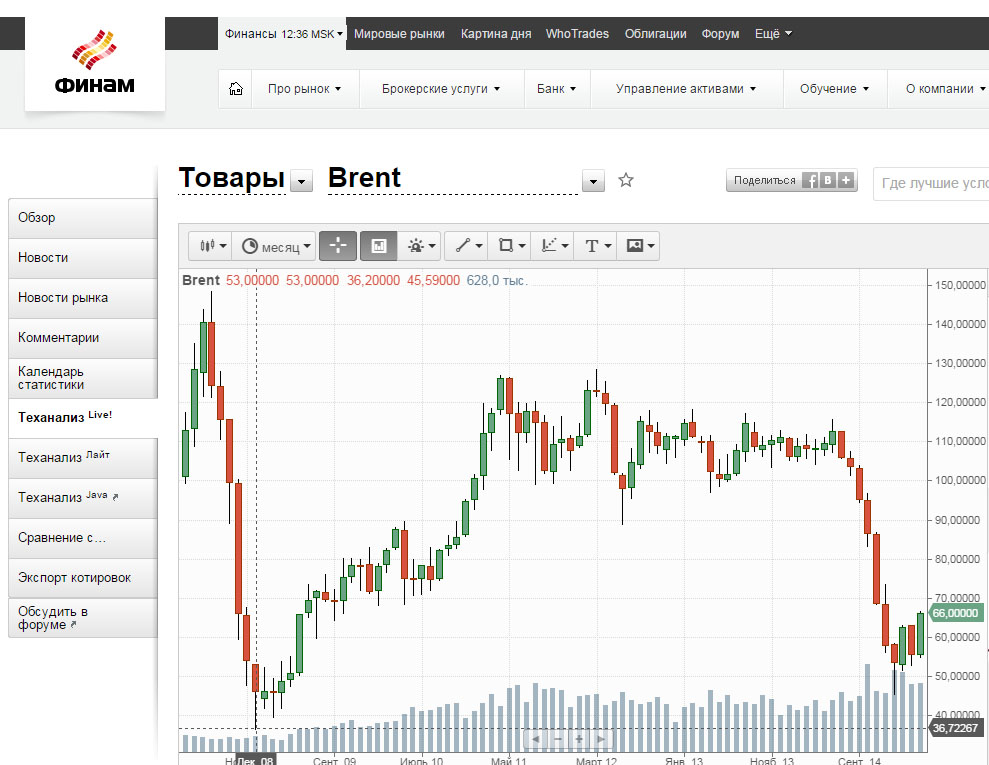Zoom in chart with the plus control
Screen dimensions: 989x765
pyautogui.click(x=578, y=739)
